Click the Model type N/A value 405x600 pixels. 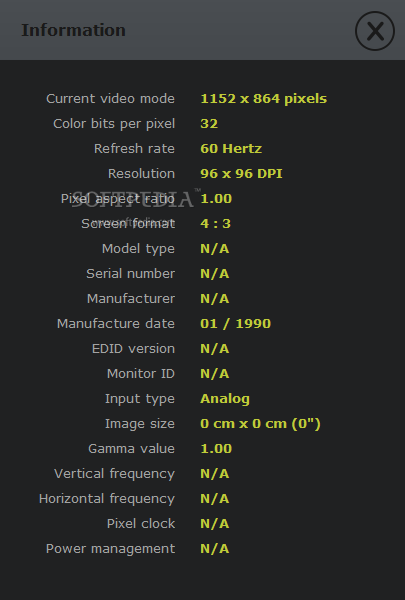coord(215,249)
